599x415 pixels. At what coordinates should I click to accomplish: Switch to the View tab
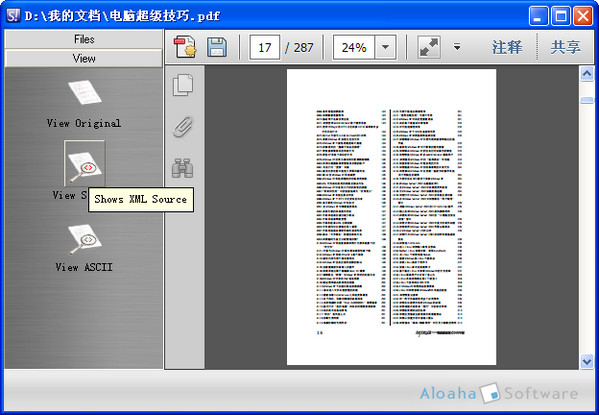coord(84,58)
